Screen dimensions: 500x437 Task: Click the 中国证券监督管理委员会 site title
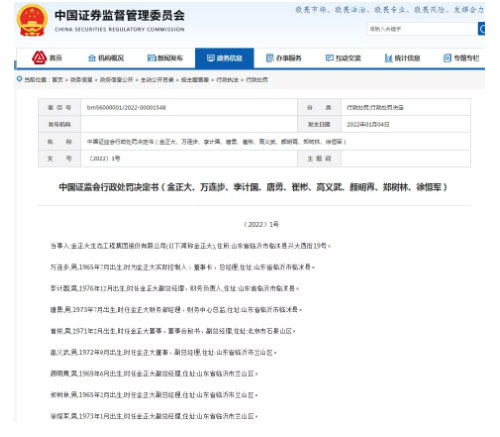tap(119, 15)
